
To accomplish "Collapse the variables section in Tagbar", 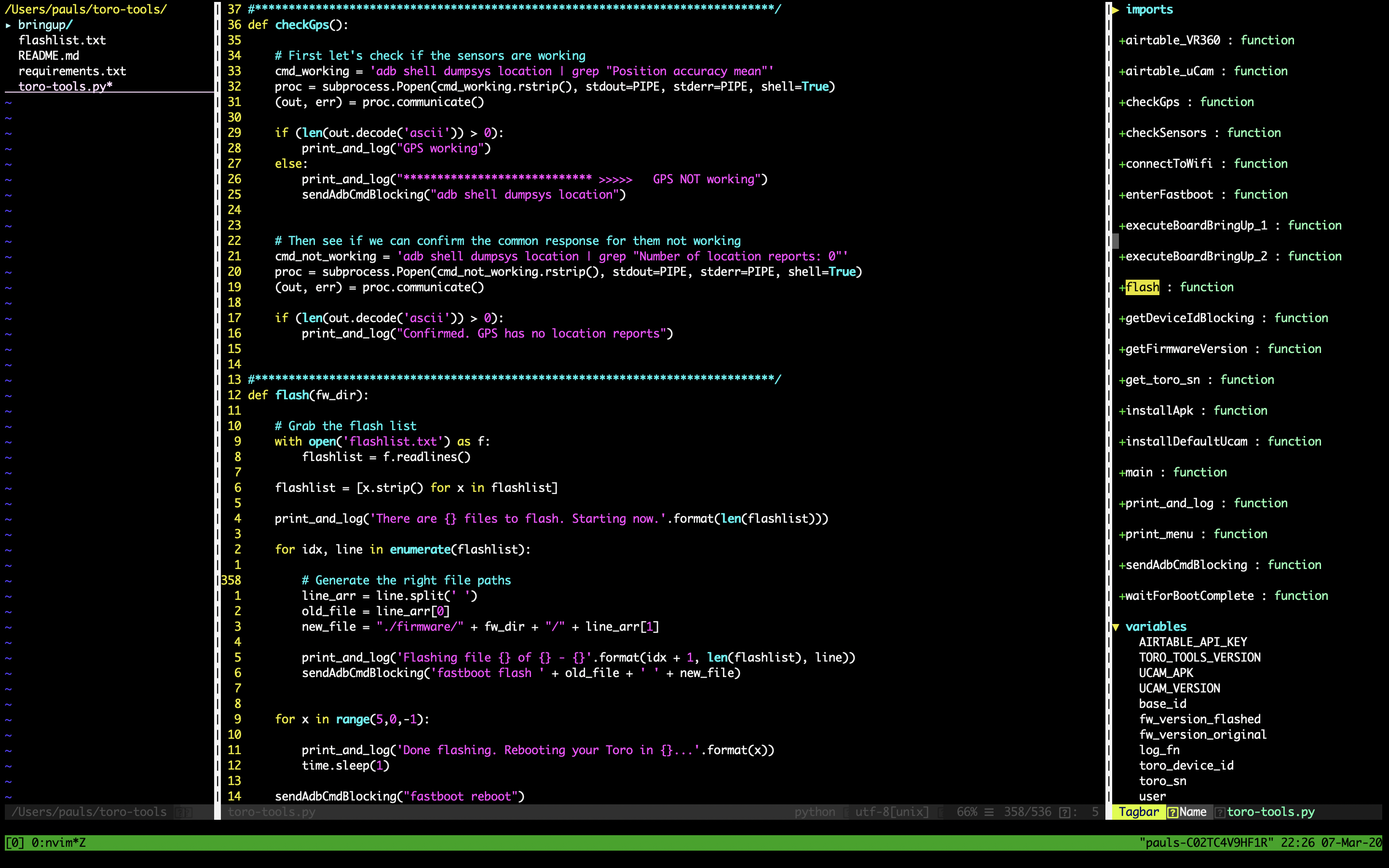I will click(1116, 627).
